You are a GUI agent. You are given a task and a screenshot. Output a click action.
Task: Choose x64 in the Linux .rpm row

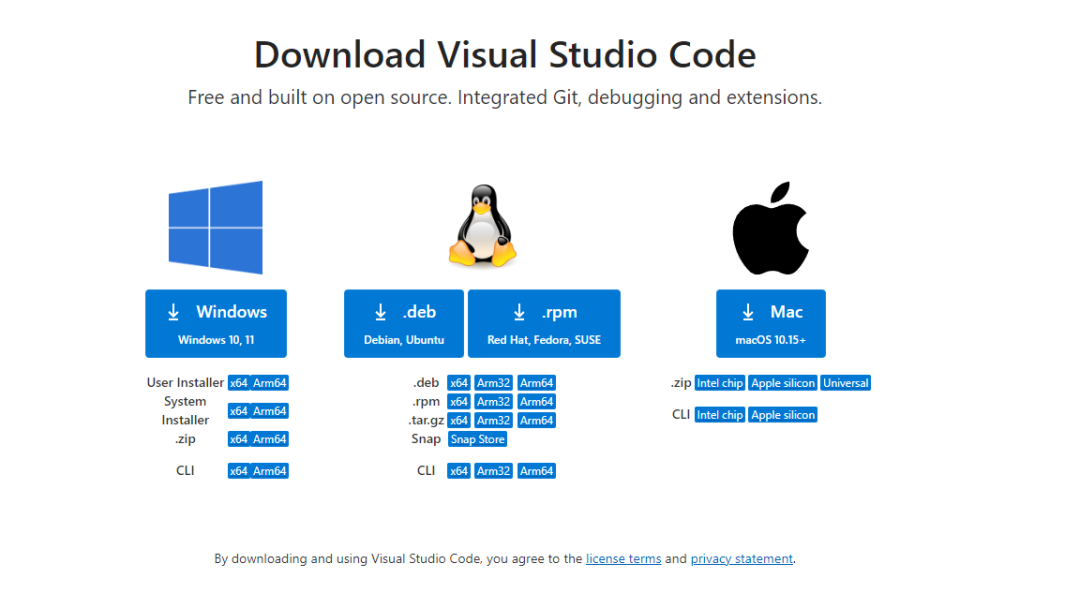(x=459, y=401)
